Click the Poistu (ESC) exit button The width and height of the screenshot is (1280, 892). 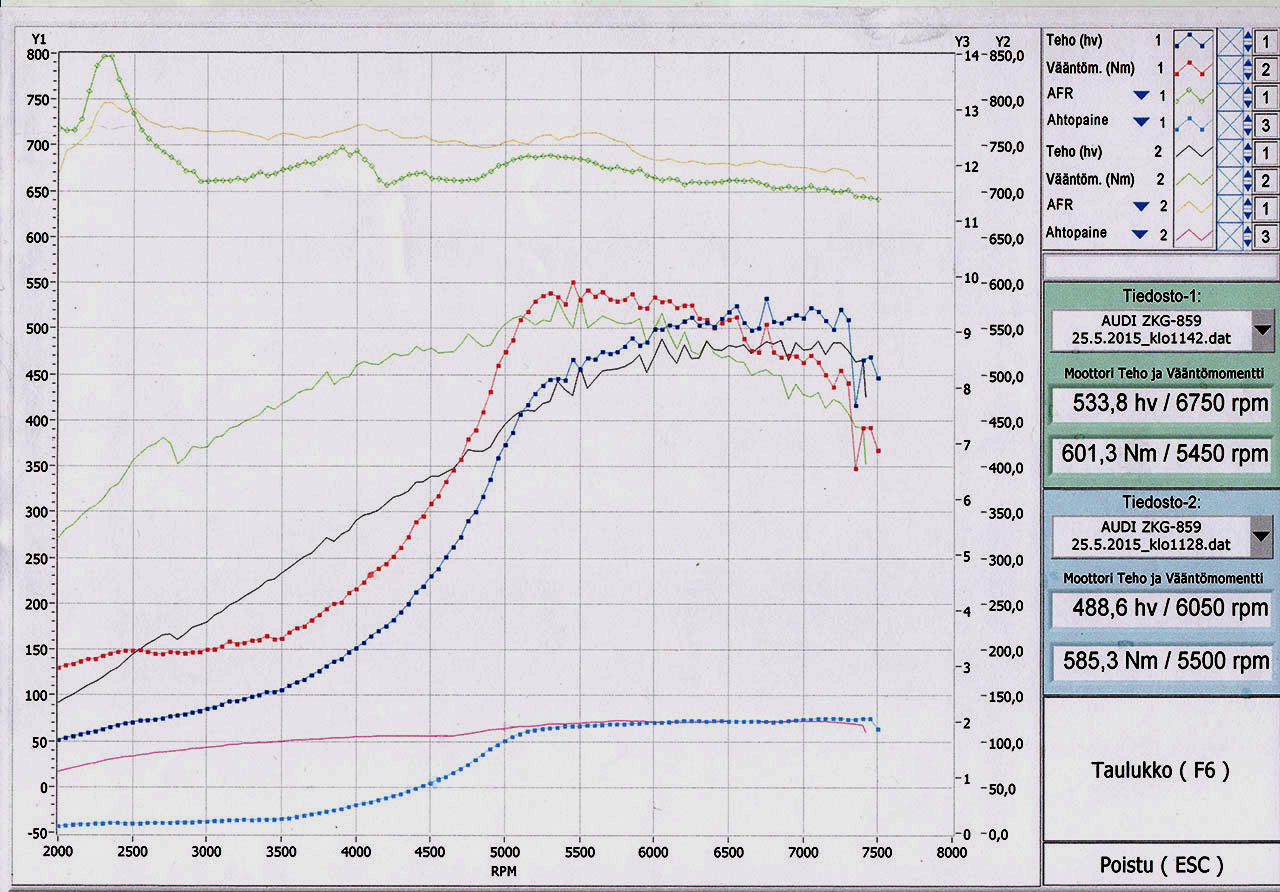click(1161, 865)
